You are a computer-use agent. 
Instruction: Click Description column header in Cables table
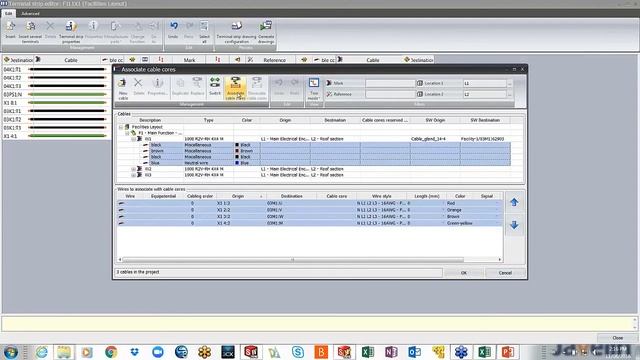(150, 120)
